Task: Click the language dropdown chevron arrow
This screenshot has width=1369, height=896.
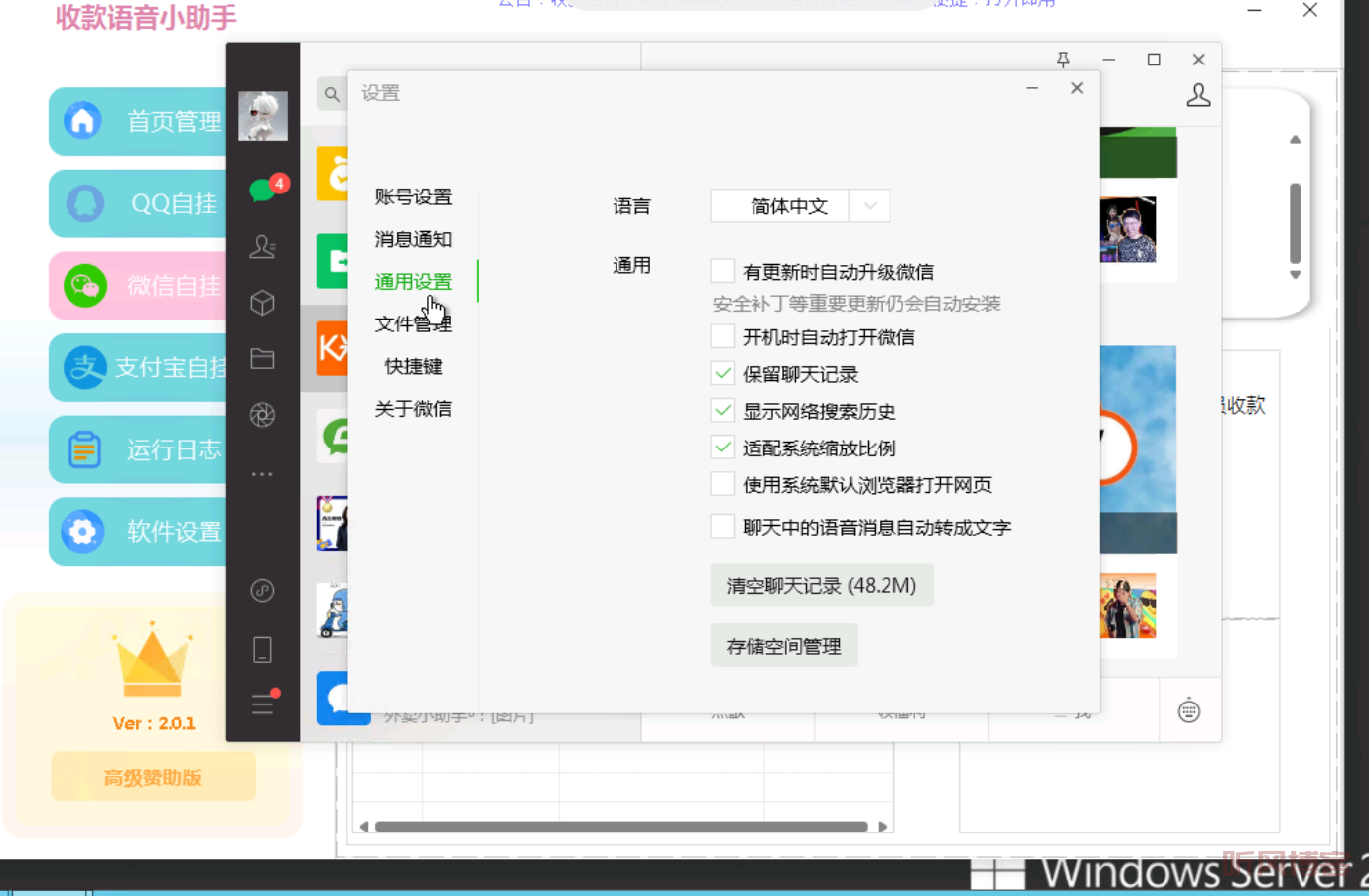Action: point(870,205)
